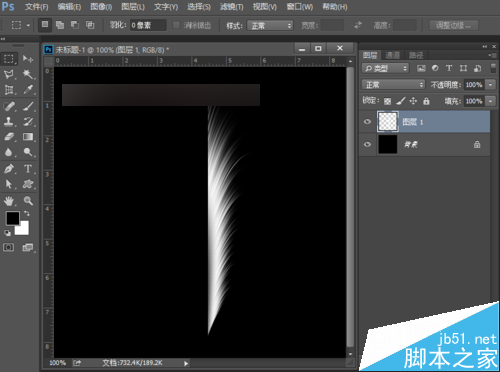The image size is (500, 372).
Task: Open the Layers panel flyout menu
Action: 492,55
